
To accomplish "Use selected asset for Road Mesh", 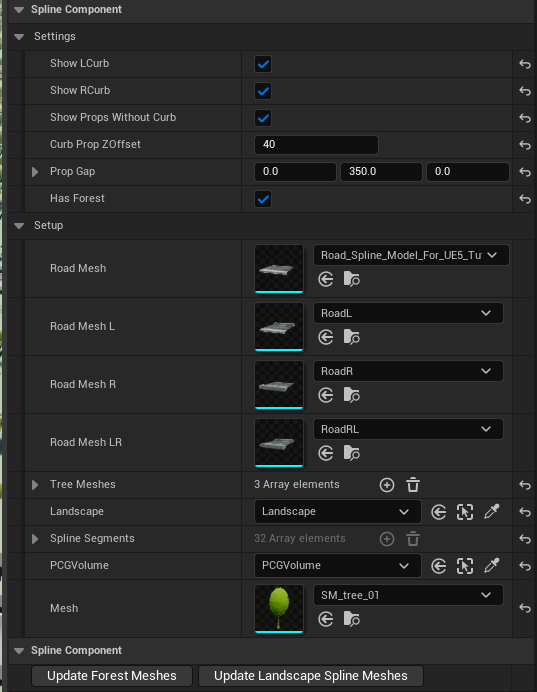I will click(x=326, y=279).
